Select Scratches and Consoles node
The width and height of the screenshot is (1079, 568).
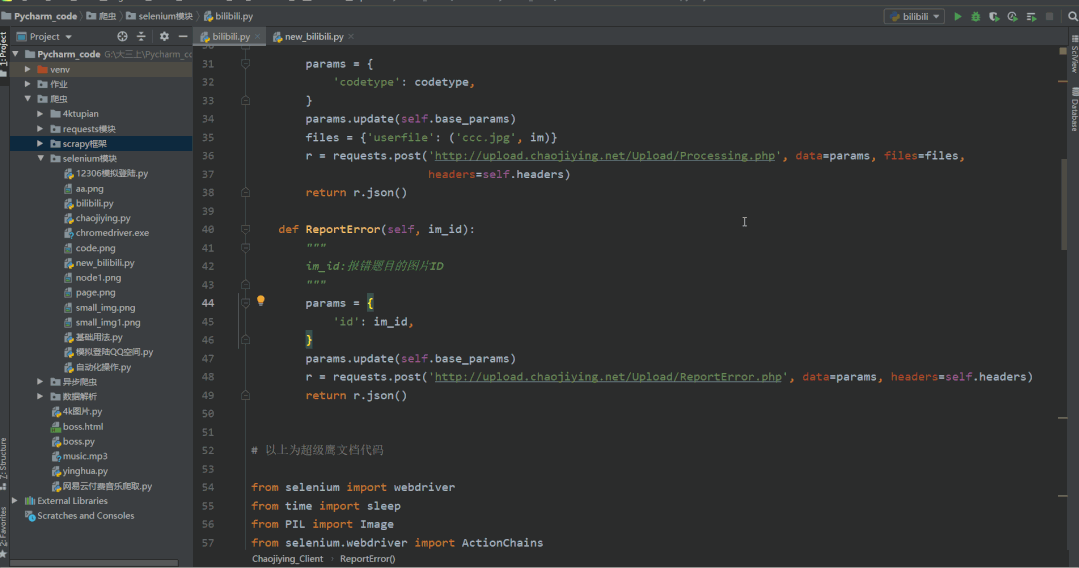[85, 516]
